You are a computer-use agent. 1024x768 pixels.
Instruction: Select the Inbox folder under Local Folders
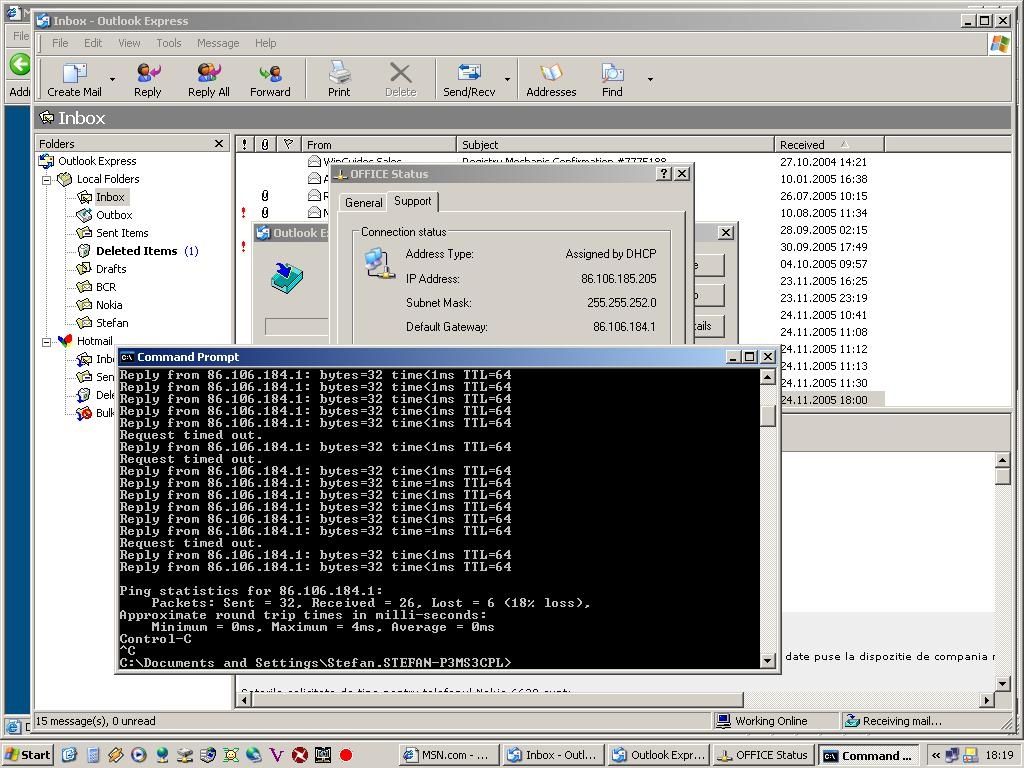(x=110, y=197)
